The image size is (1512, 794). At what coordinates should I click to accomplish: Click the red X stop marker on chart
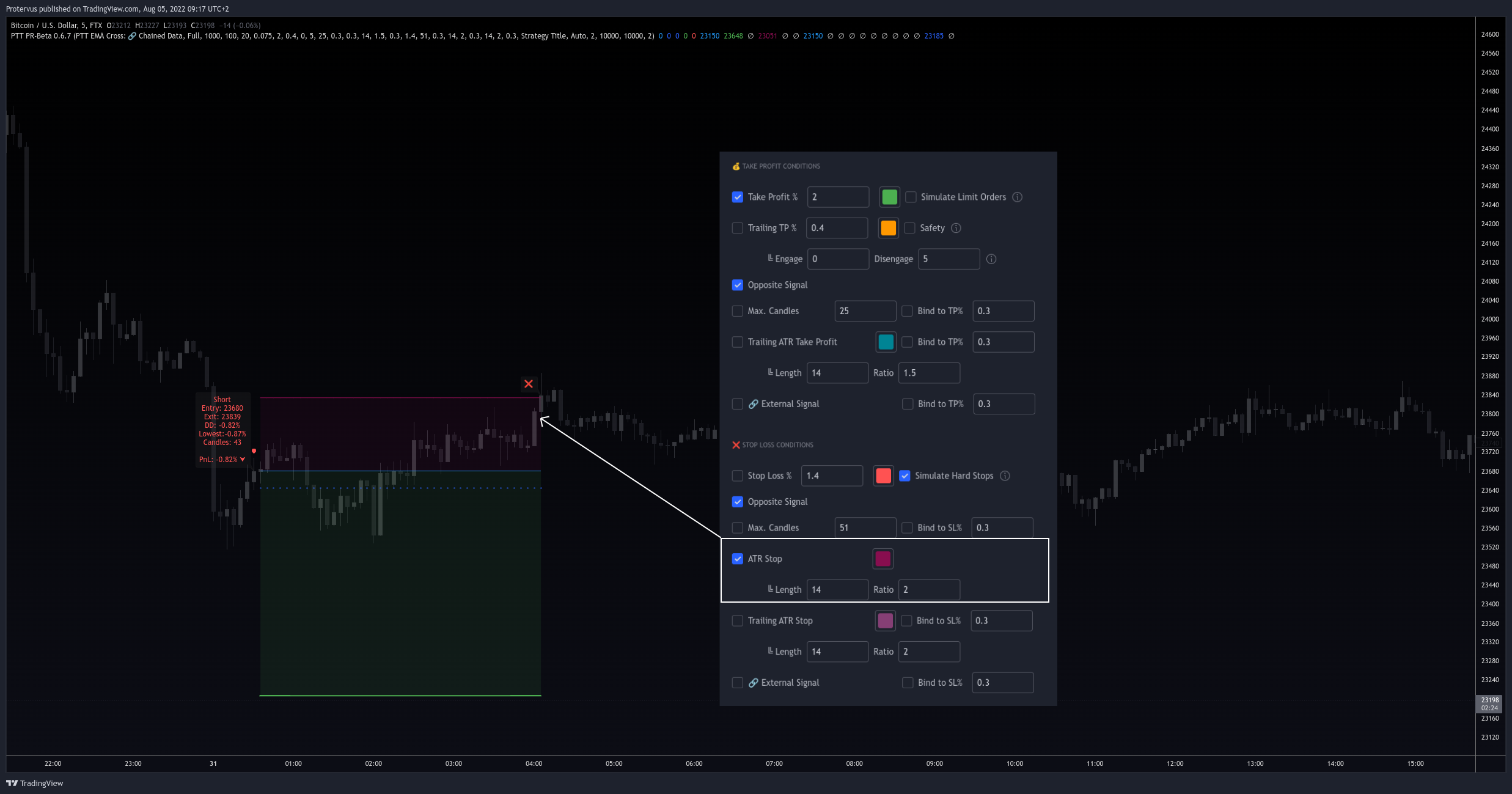[x=529, y=384]
